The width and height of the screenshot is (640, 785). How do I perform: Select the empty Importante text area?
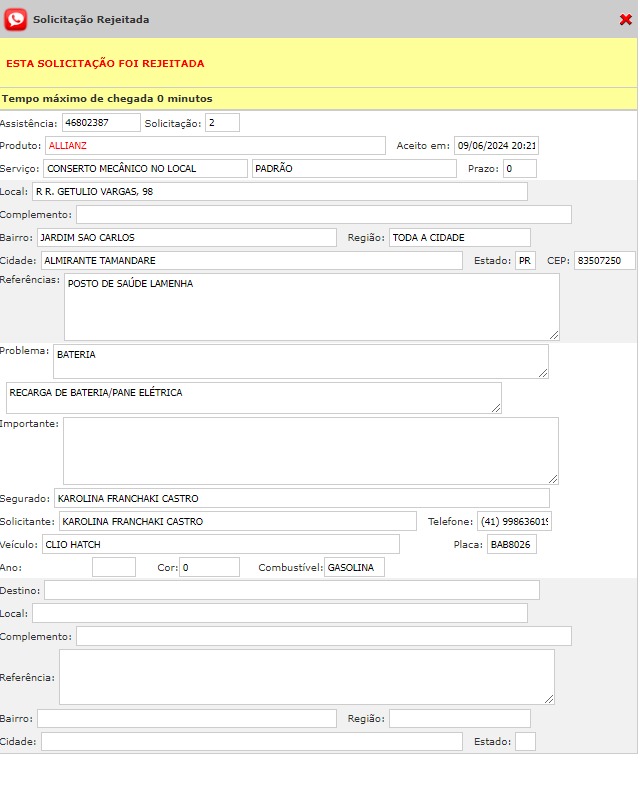pos(310,451)
